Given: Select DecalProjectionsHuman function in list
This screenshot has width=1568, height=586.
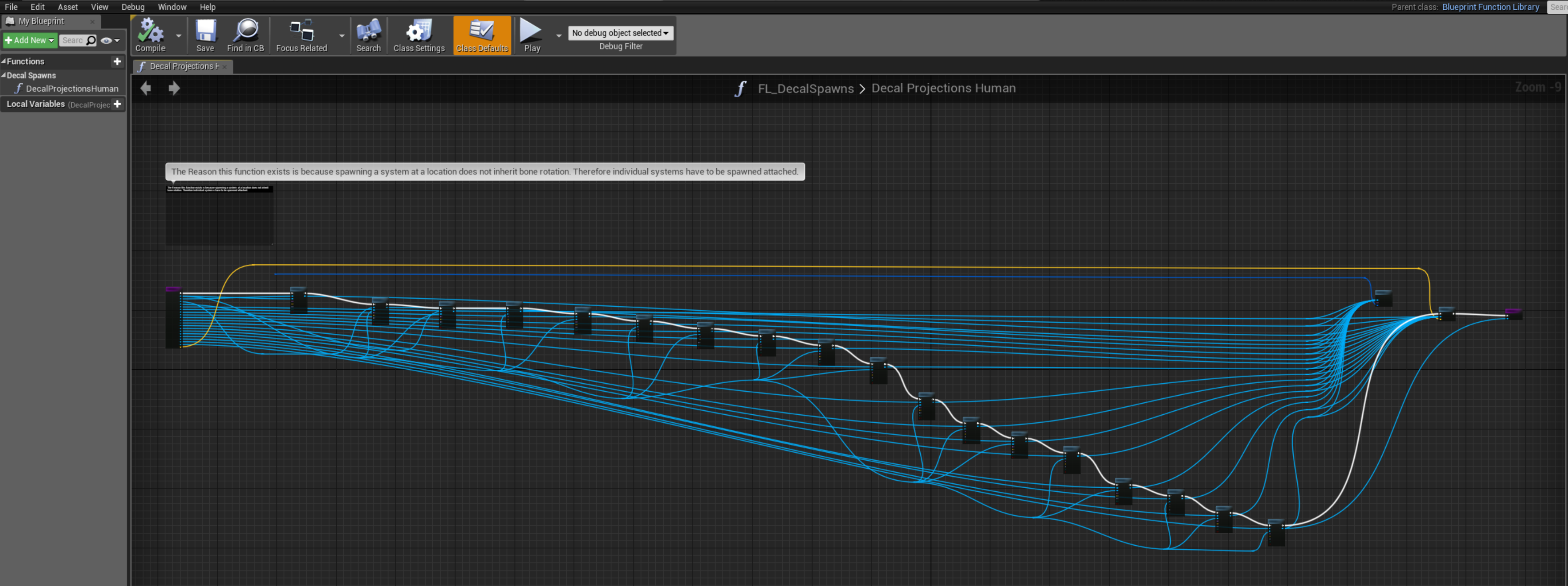Looking at the screenshot, I should (x=72, y=89).
